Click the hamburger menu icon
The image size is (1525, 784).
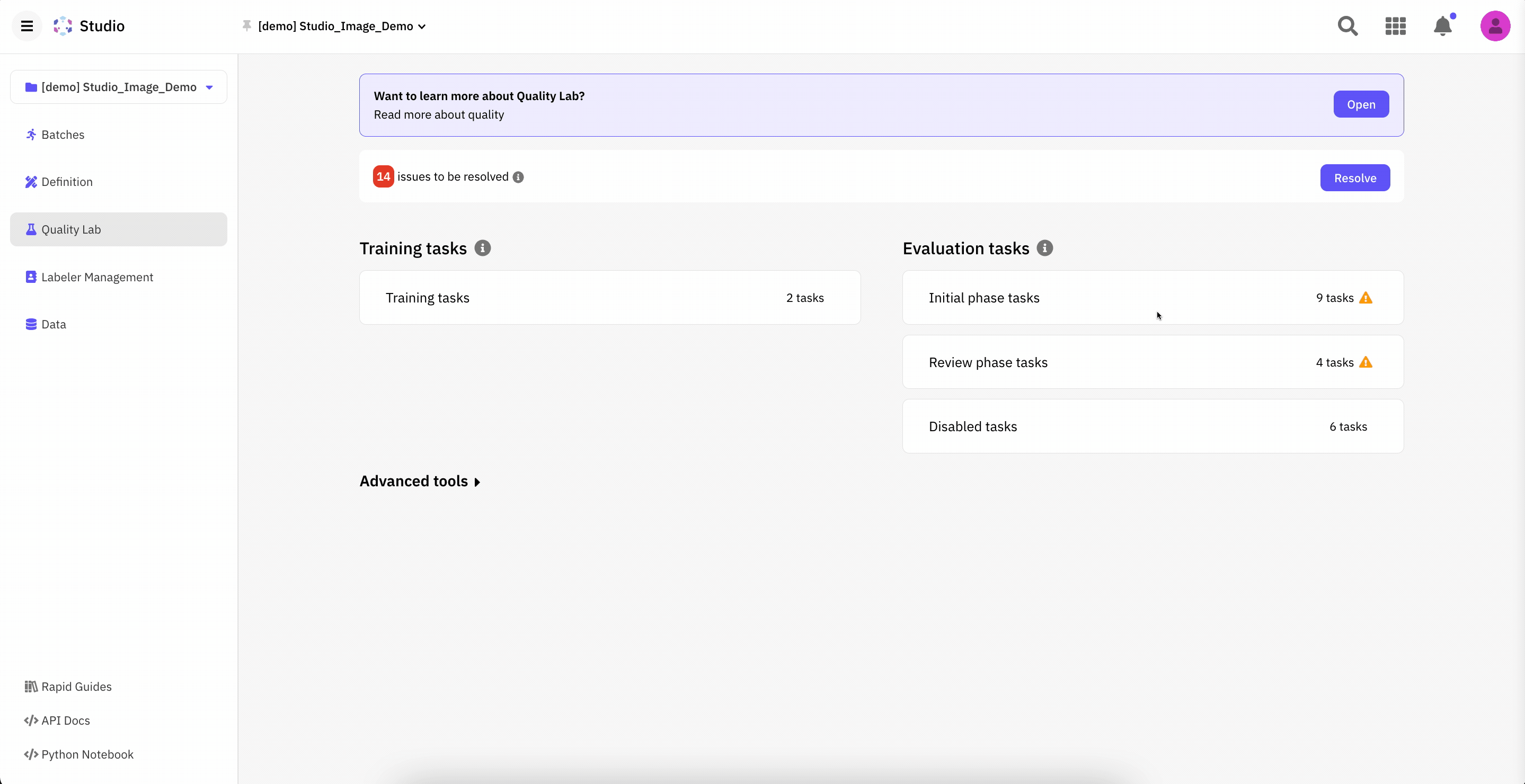26,26
